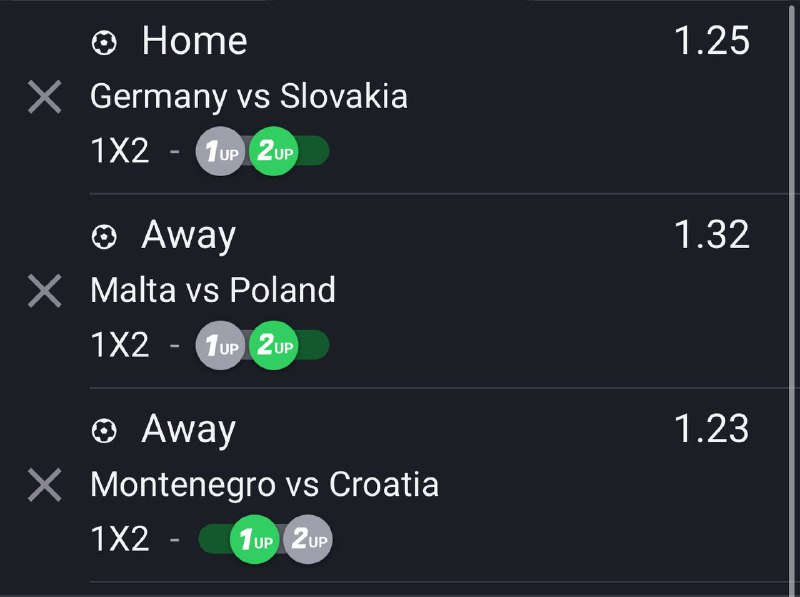Click soccer ball icon above Montenegro vs Croatia
Viewport: 800px width, 597px height.
tap(104, 430)
